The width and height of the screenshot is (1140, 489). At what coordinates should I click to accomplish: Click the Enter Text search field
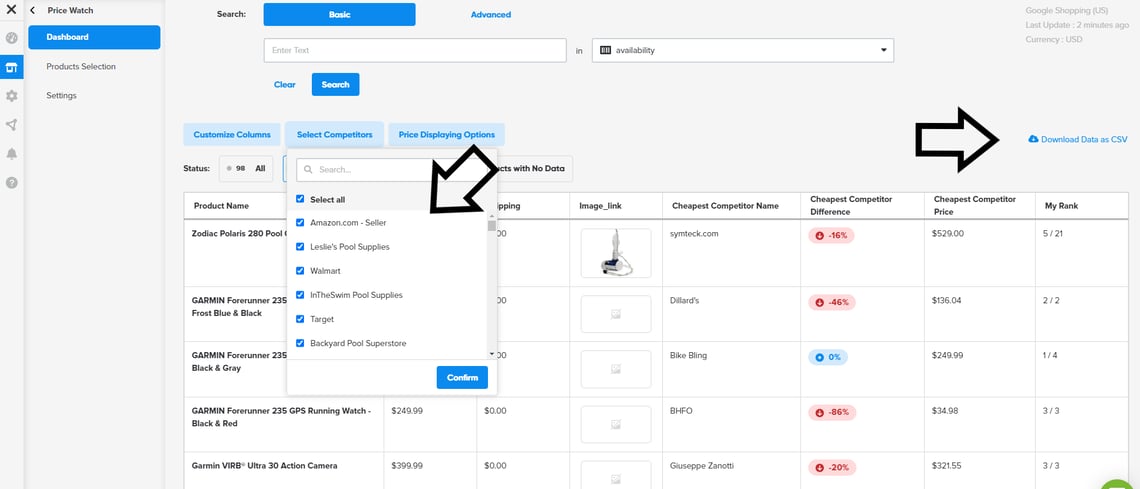coord(415,51)
